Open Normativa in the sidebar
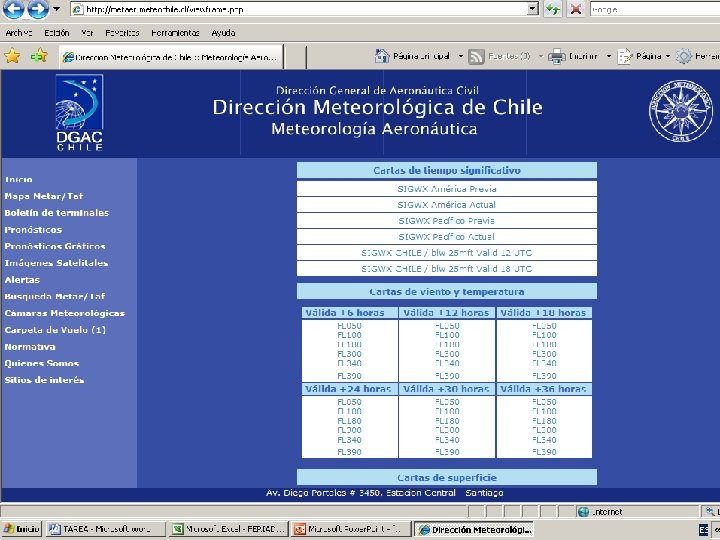Screen dimensions: 720x540 30,347
